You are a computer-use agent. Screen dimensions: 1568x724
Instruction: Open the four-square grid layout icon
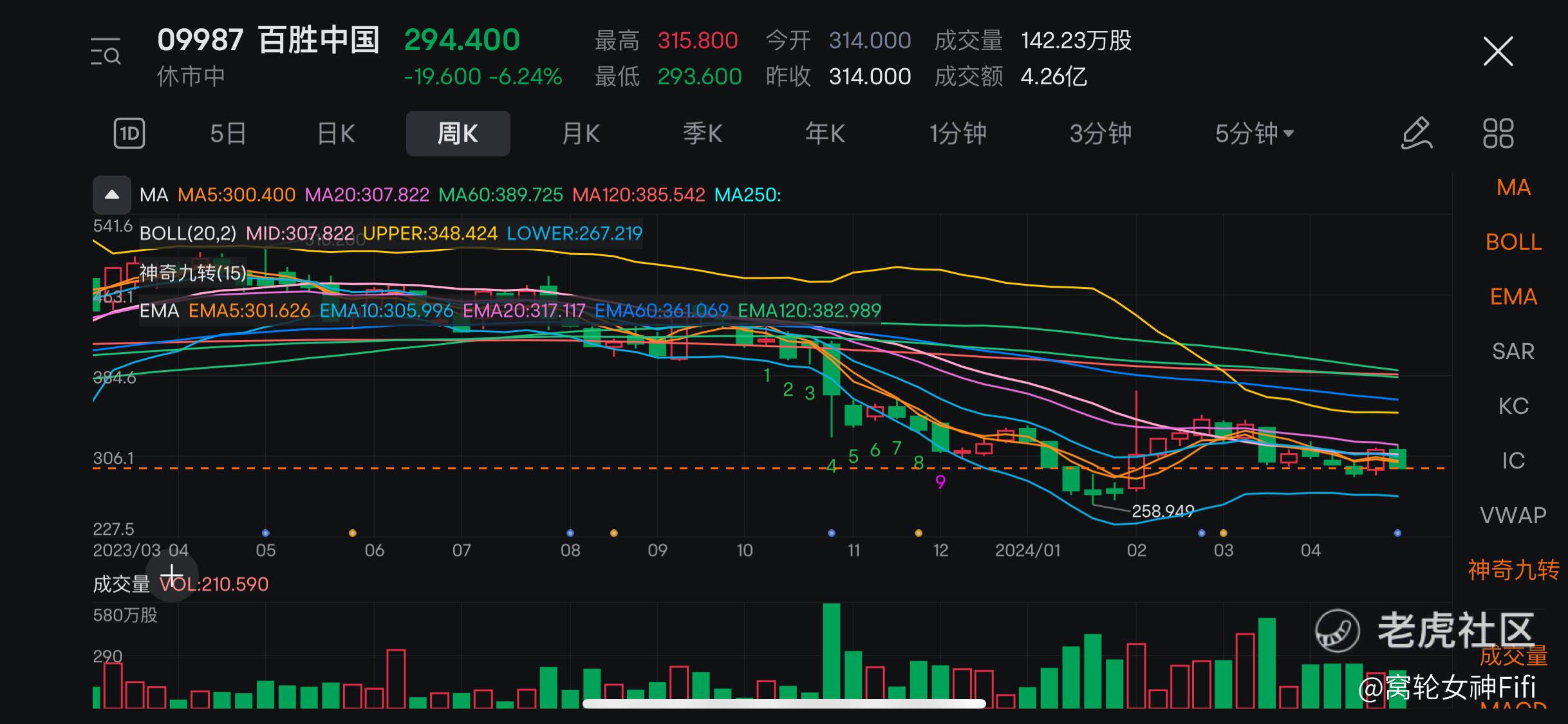tap(1498, 133)
